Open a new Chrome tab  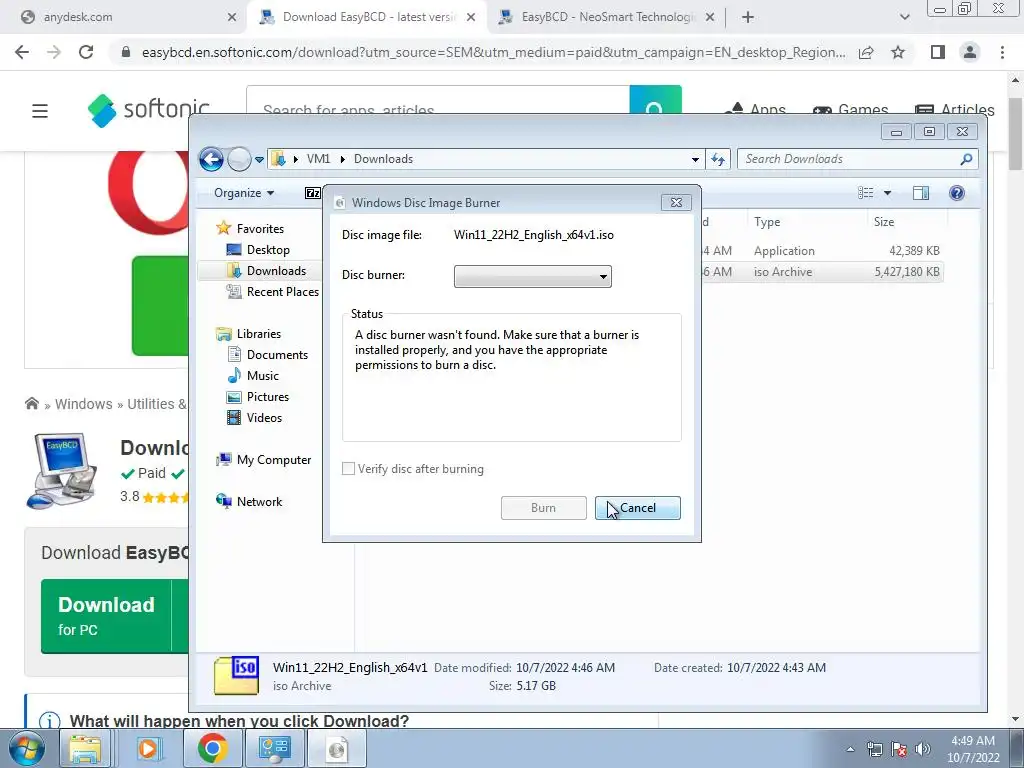[748, 18]
